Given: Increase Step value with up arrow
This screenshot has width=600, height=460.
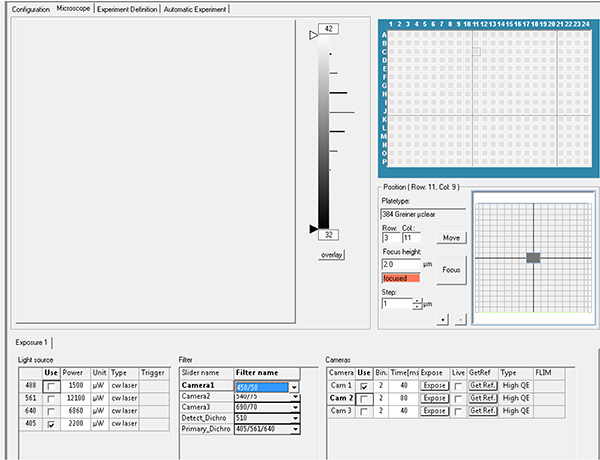Looking at the screenshot, I should (x=416, y=300).
